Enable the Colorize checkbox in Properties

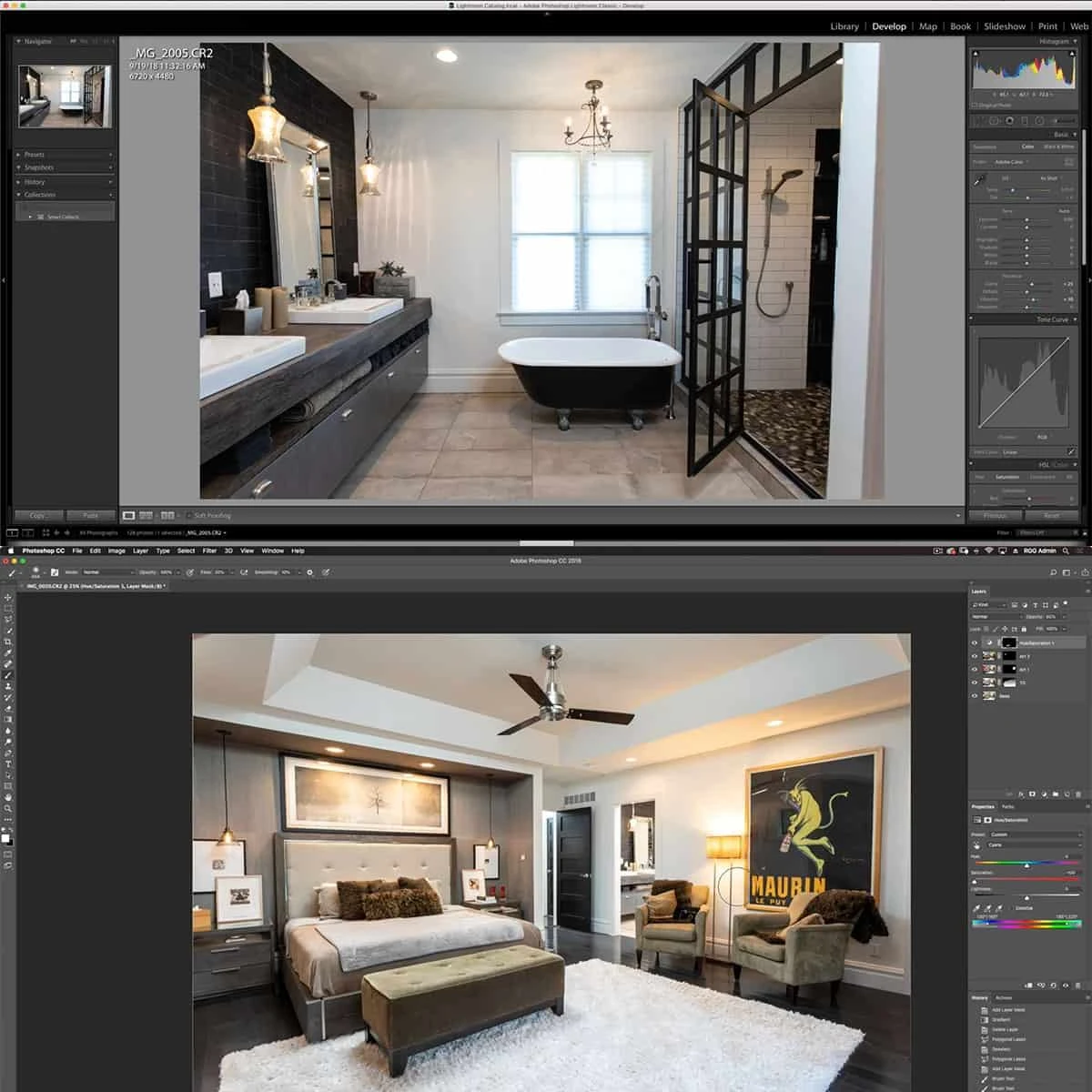(x=1012, y=908)
